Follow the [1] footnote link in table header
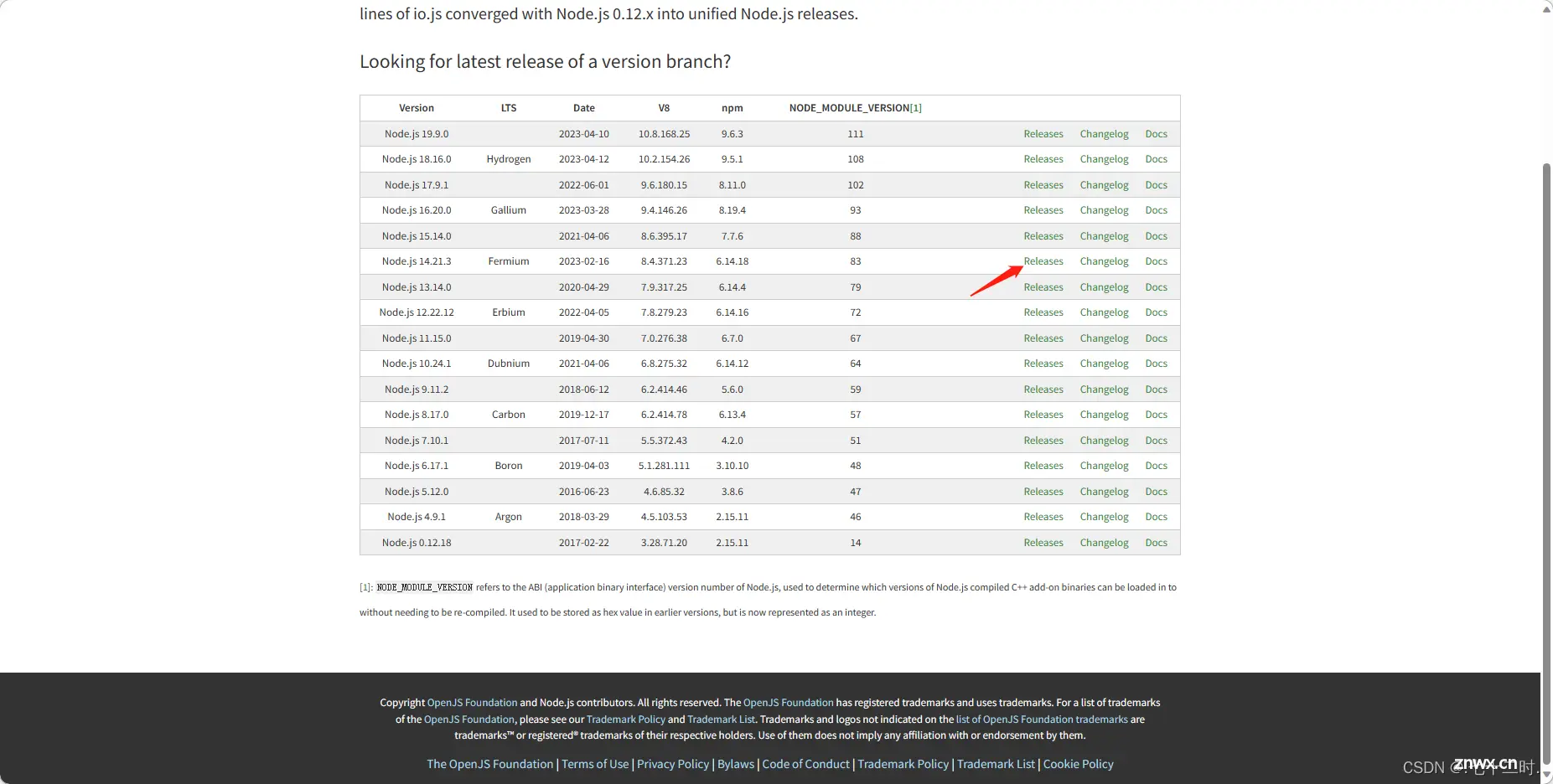 (916, 108)
